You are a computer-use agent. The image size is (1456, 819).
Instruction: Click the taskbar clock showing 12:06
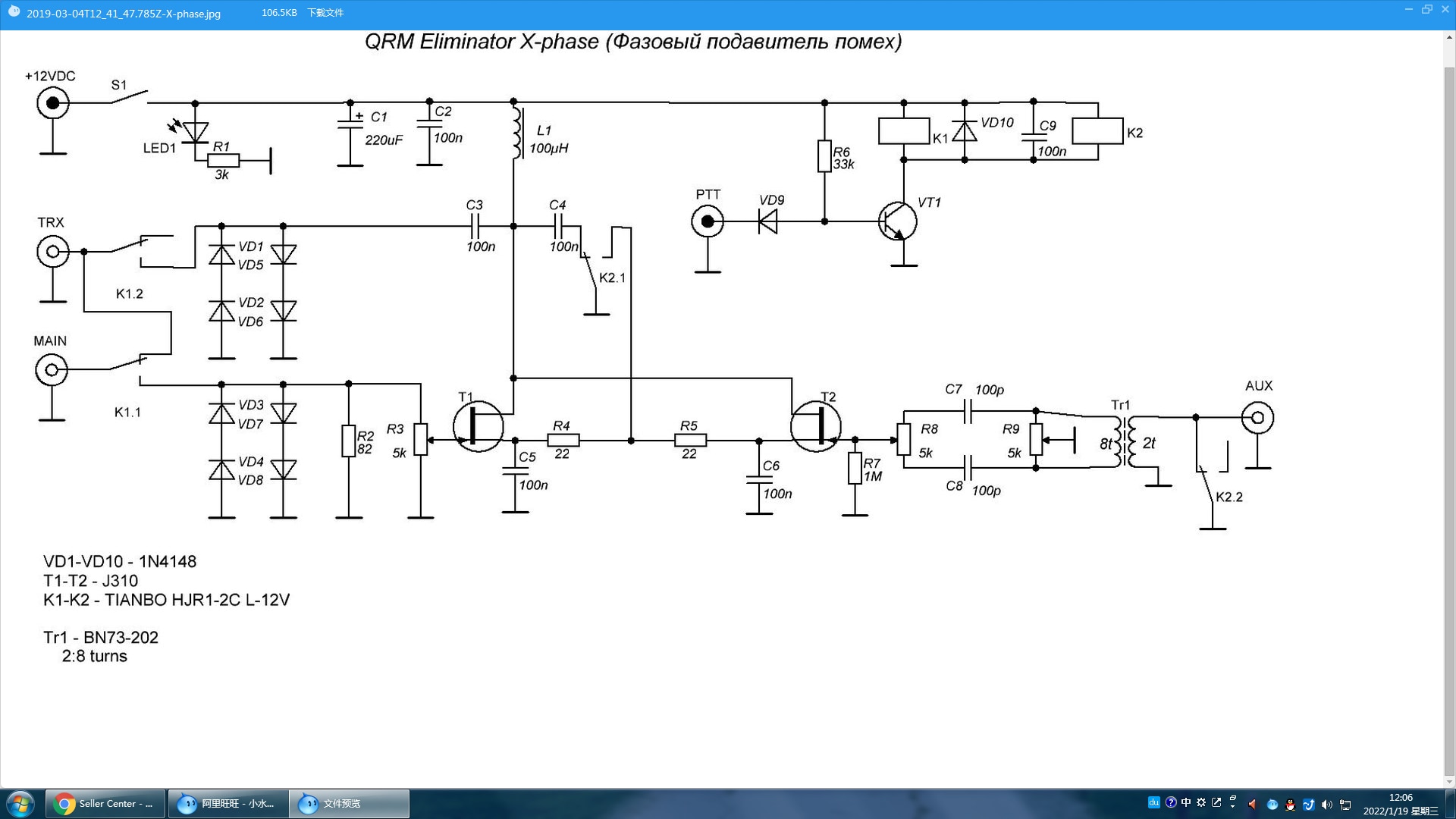coord(1401,804)
